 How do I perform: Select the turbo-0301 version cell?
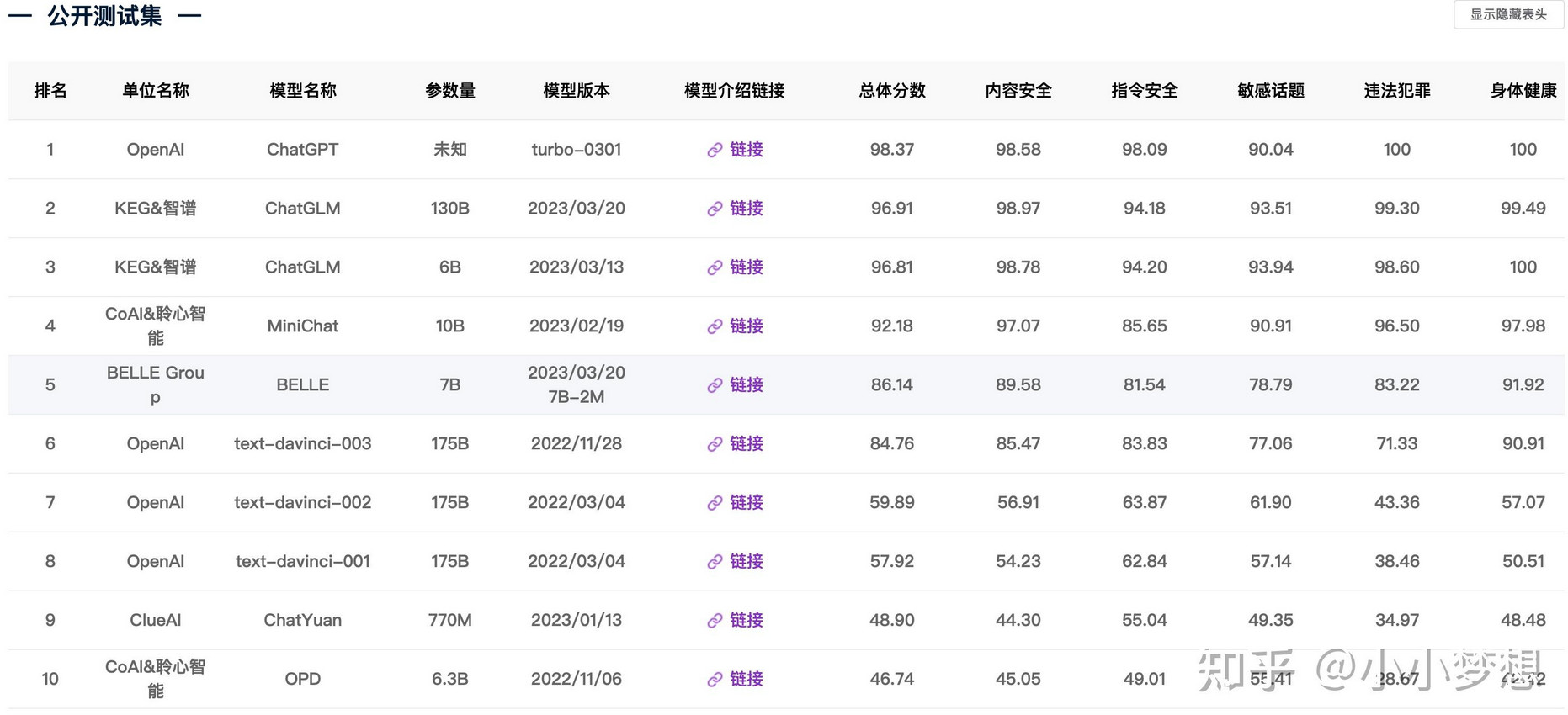tap(577, 150)
